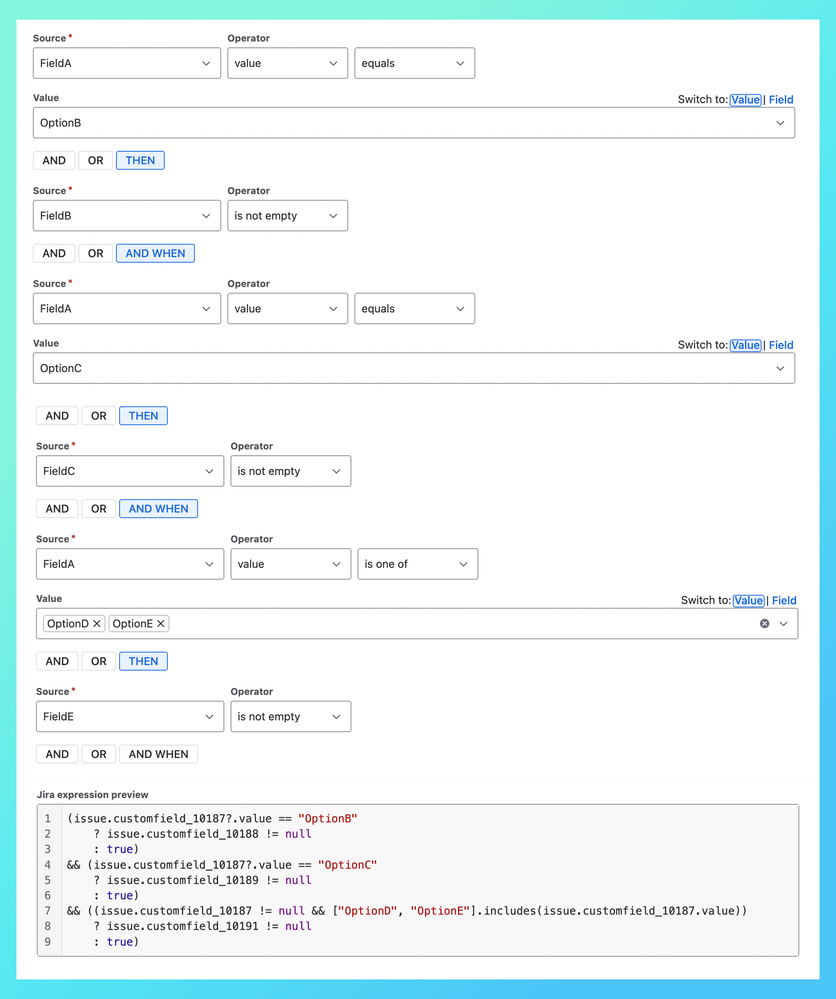The image size is (836, 999).
Task: Click the AND button below the FieldE row
Action: 57,754
